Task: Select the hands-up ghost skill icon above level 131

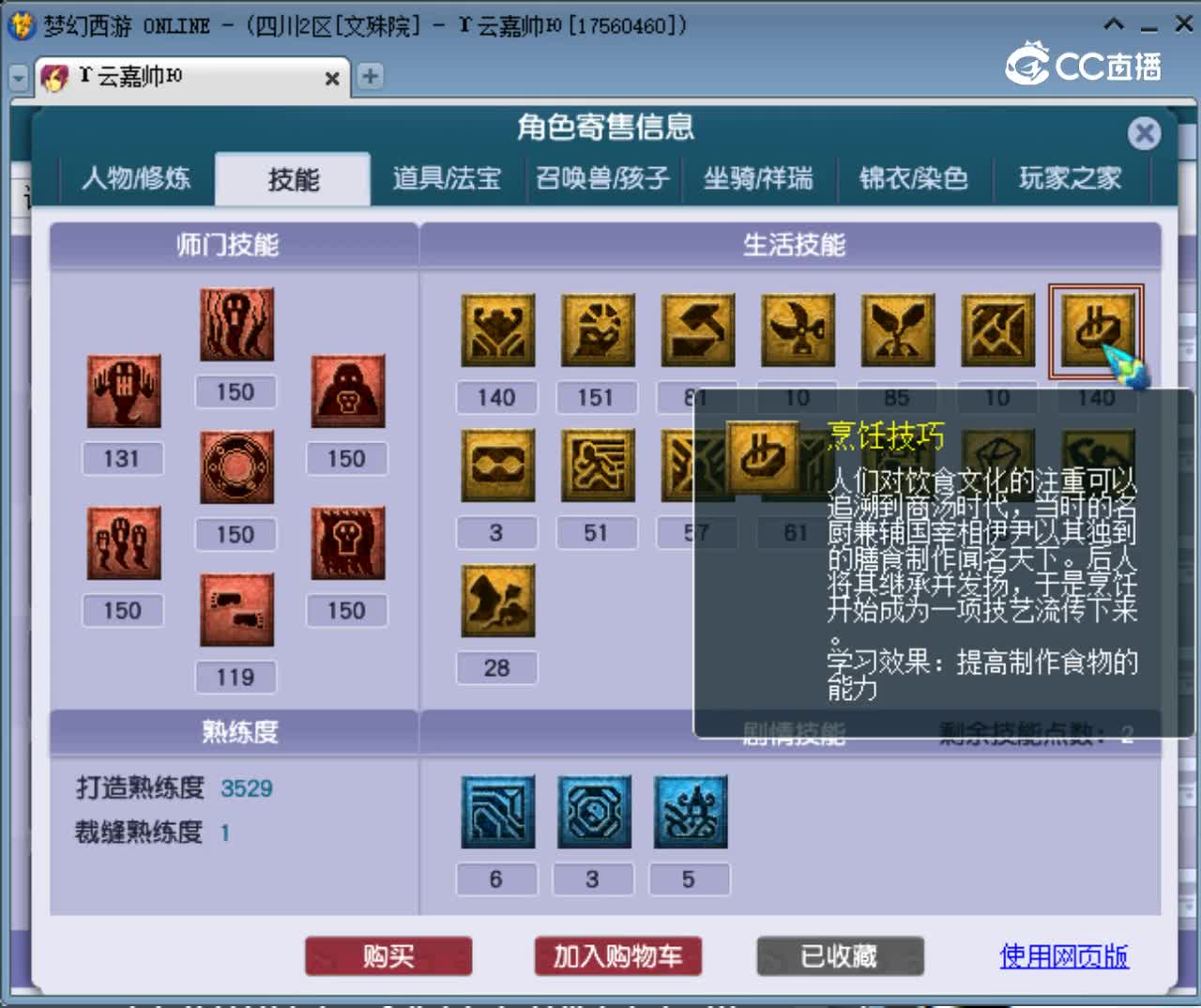Action: tap(124, 390)
